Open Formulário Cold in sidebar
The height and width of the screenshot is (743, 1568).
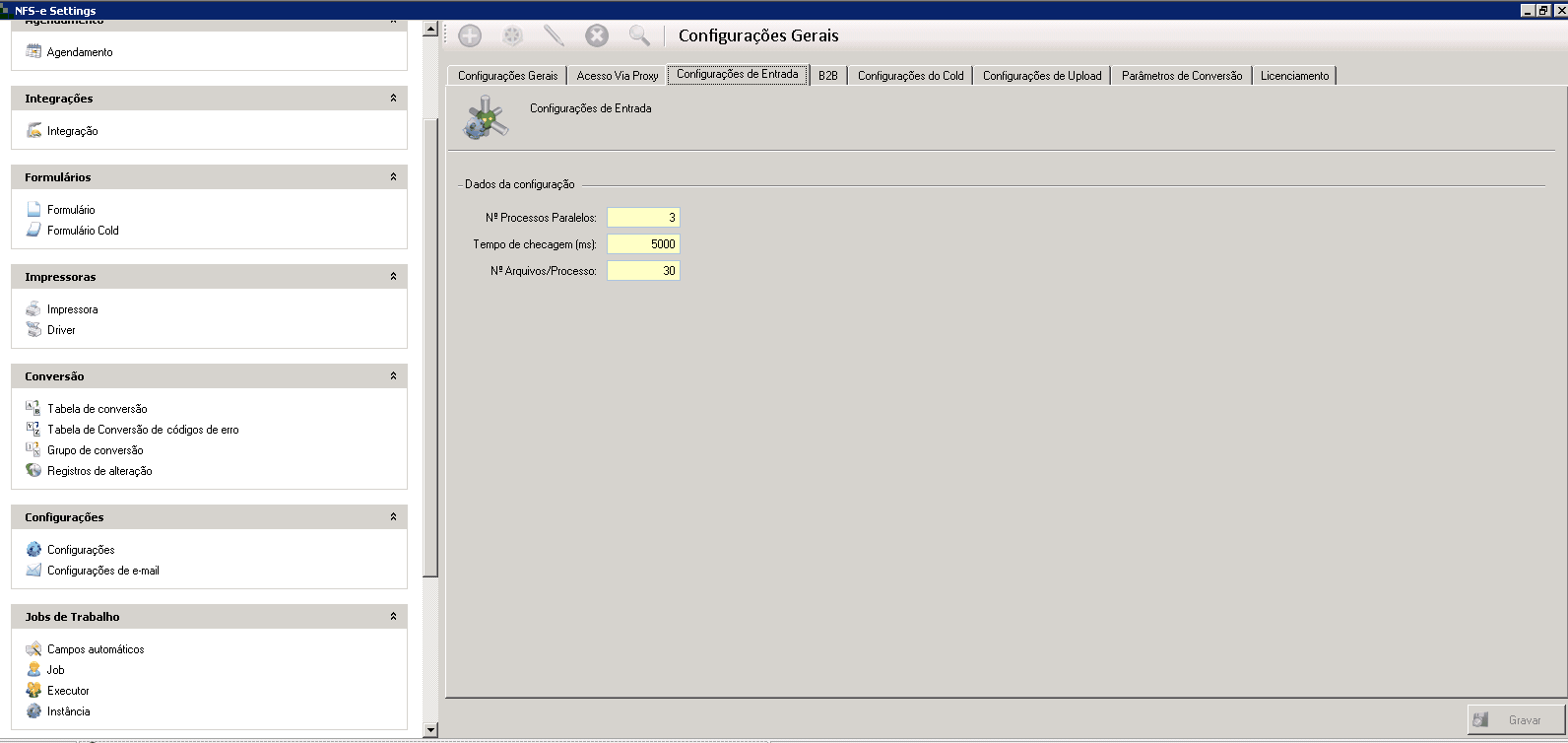coord(83,231)
